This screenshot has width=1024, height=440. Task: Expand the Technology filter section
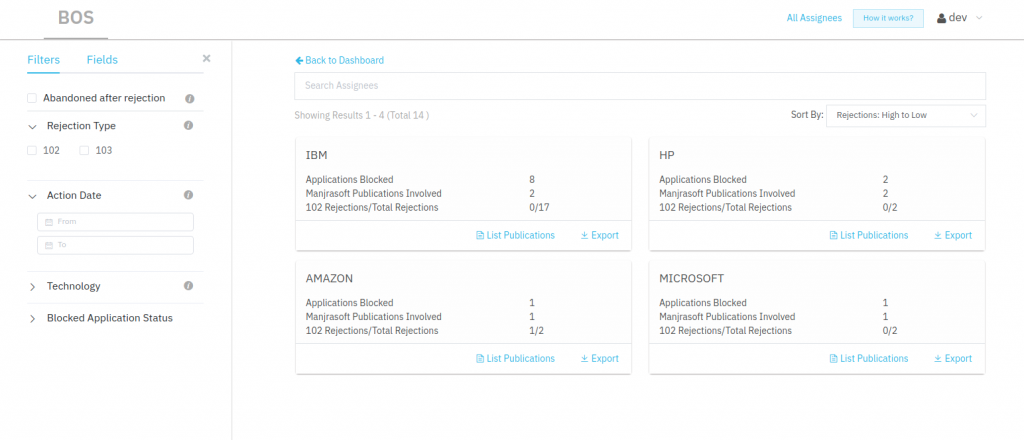click(32, 287)
